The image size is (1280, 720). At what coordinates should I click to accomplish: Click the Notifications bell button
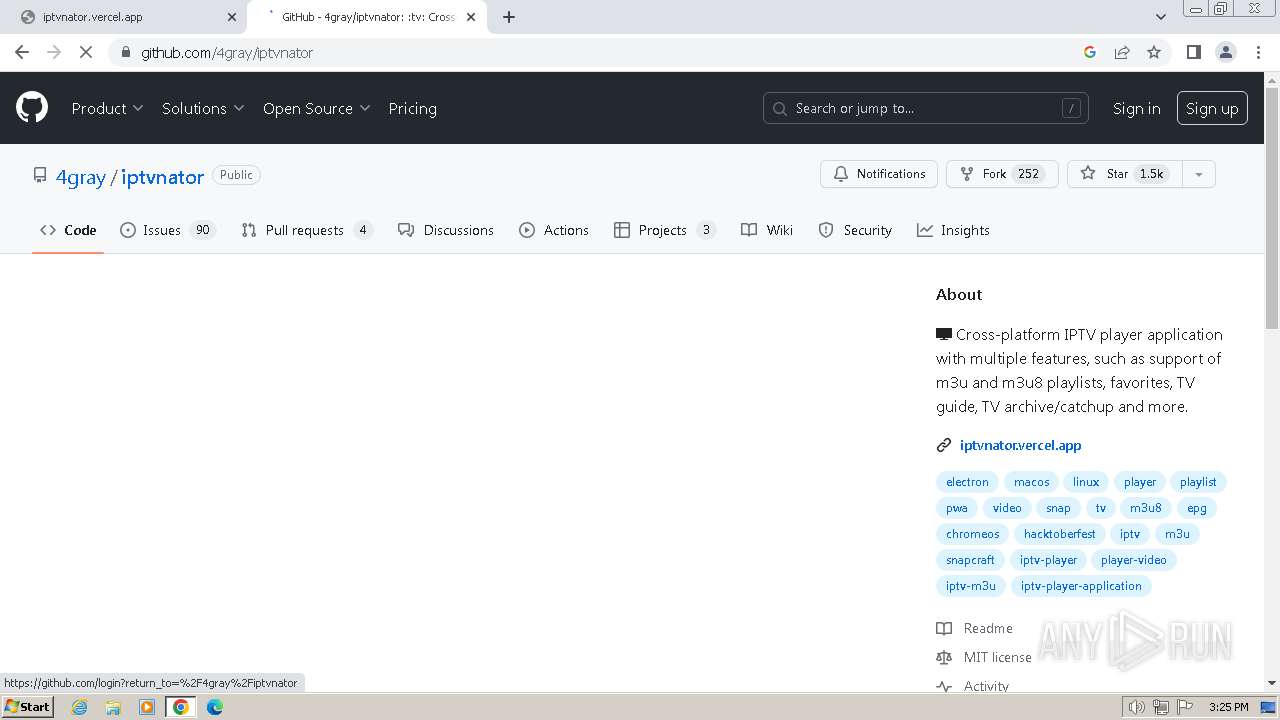879,174
